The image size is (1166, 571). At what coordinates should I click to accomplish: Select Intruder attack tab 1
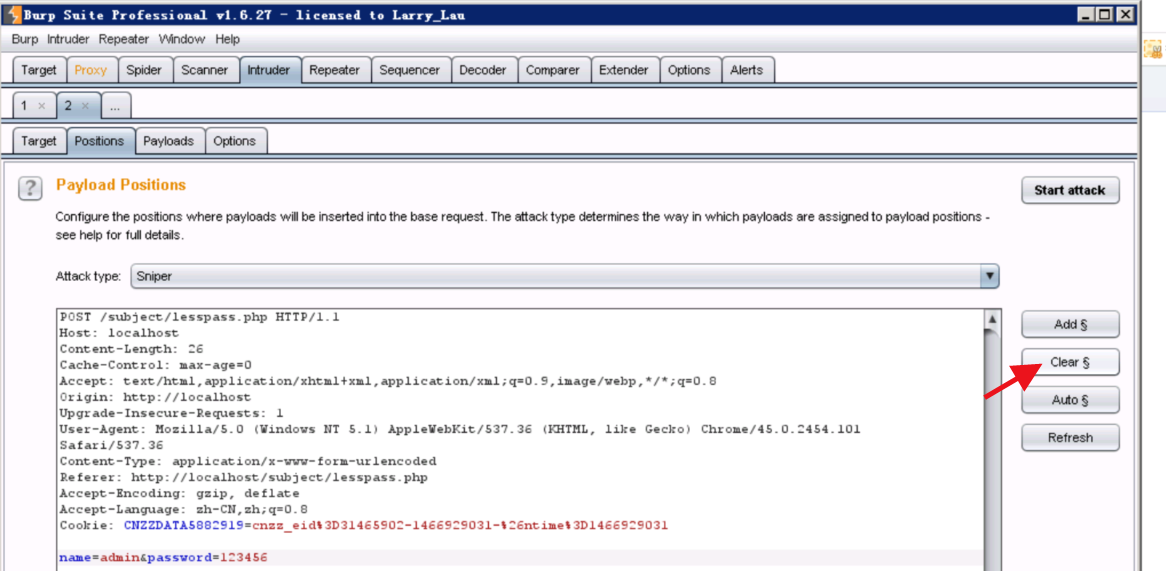click(x=24, y=106)
